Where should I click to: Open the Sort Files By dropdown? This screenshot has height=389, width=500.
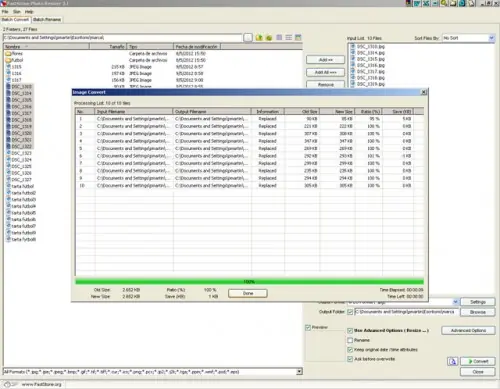(x=491, y=38)
